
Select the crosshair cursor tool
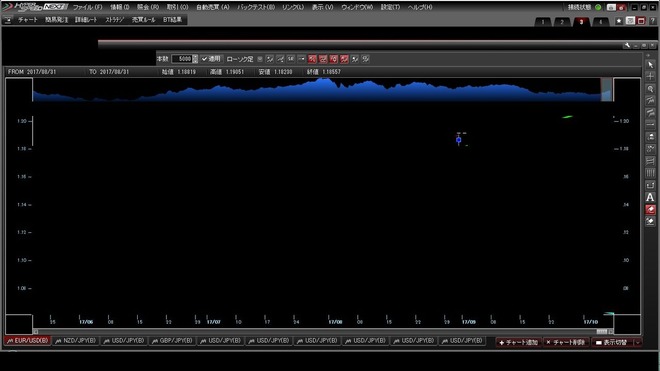click(650, 77)
